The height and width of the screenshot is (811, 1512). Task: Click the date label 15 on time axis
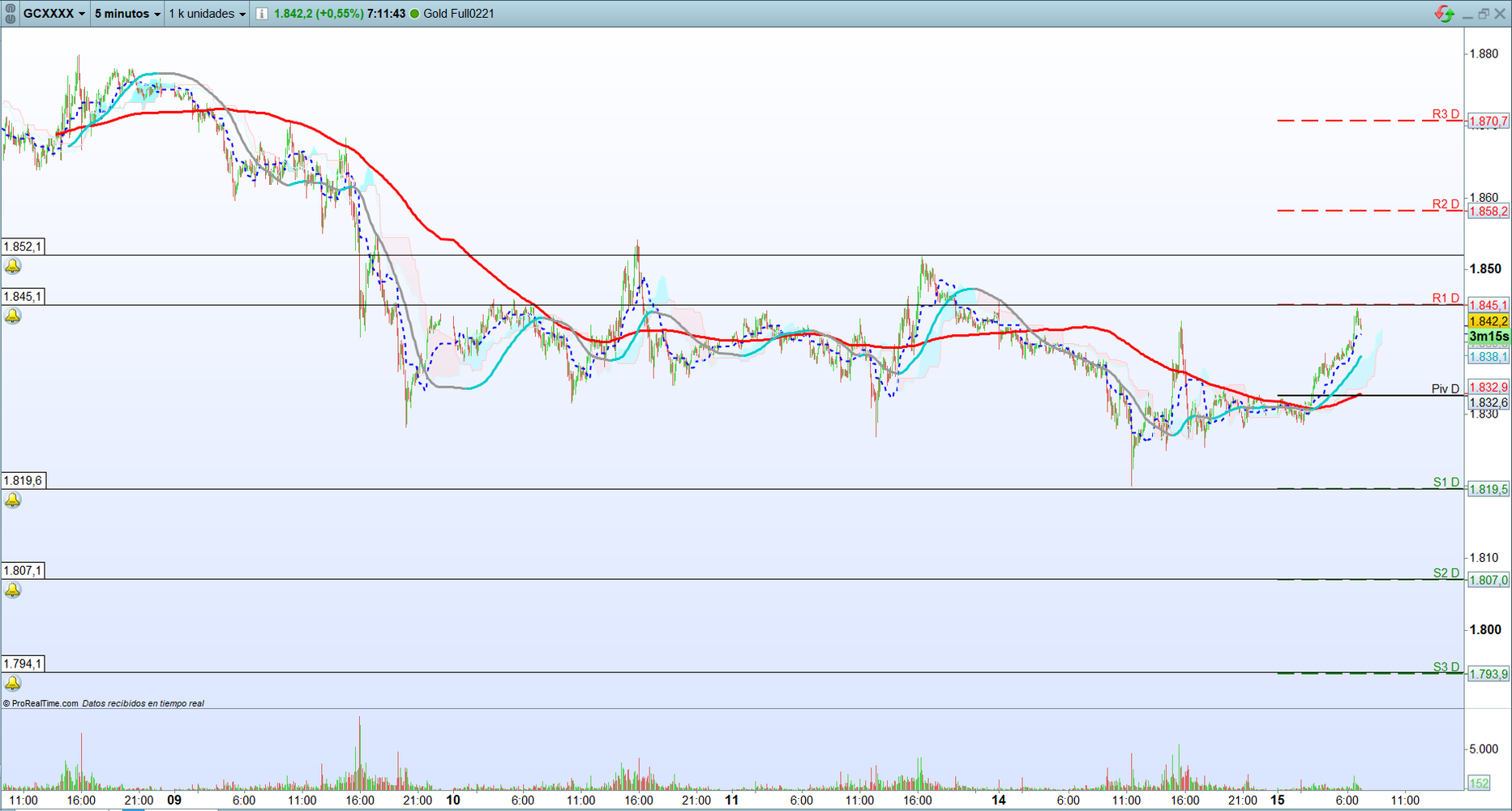pos(1278,800)
